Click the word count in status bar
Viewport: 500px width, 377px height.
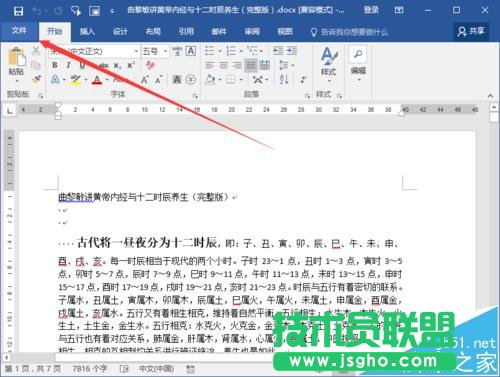(x=90, y=369)
